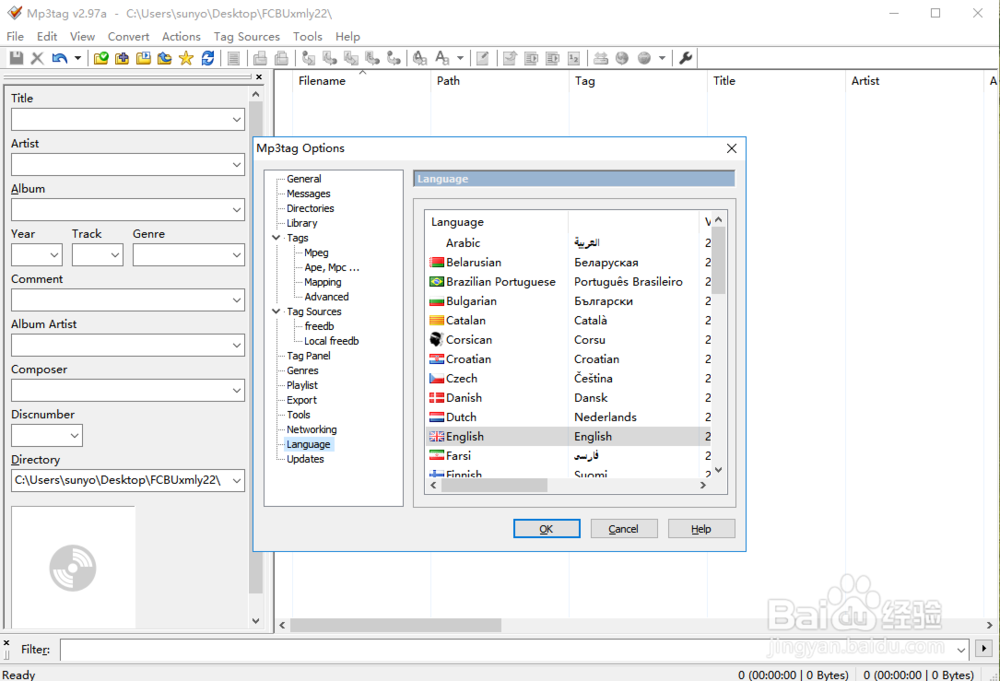This screenshot has height=681, width=1000.
Task: Select Updates in options tree
Action: [305, 459]
